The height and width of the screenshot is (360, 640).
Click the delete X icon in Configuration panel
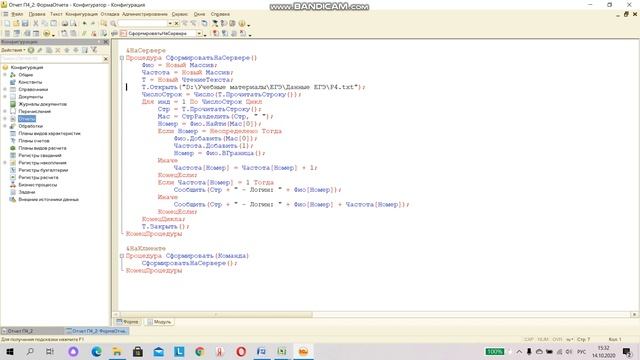click(58, 50)
